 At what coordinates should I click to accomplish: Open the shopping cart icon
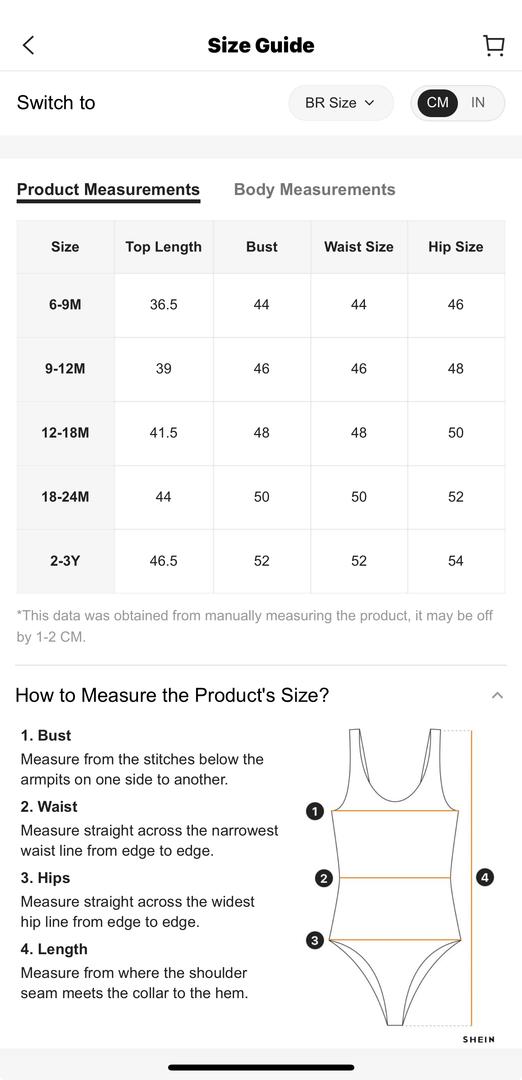click(493, 45)
